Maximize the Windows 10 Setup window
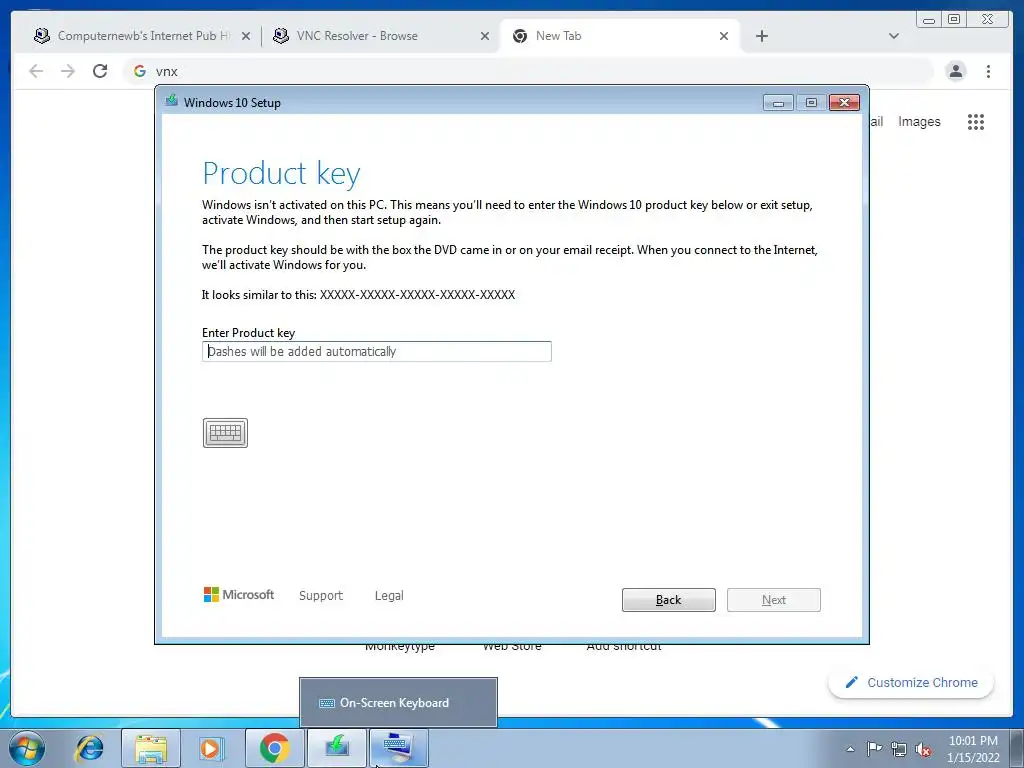Screen dimensions: 1024x768 pyautogui.click(x=811, y=103)
